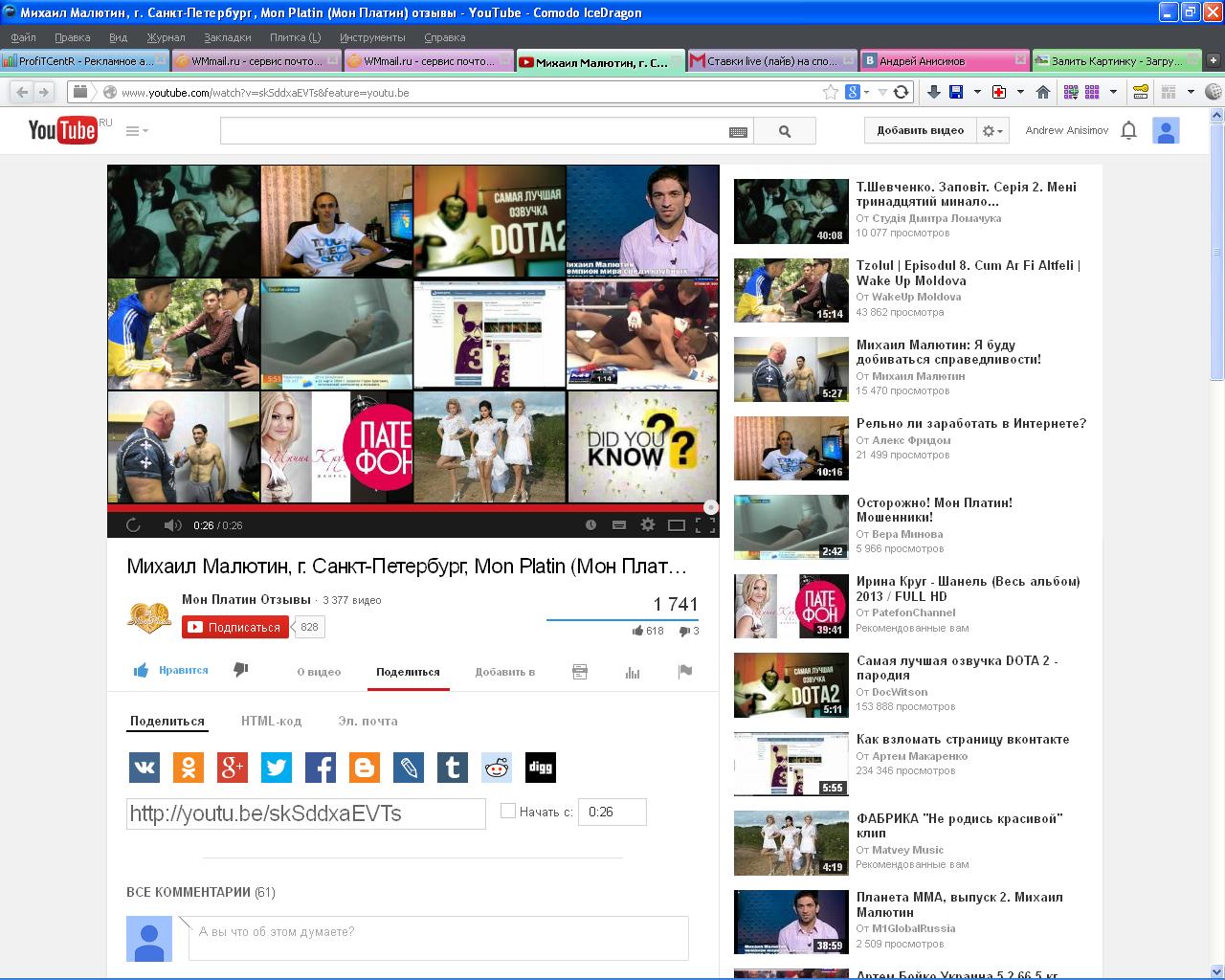Share video on Google+ icon
Image resolution: width=1225 pixels, height=980 pixels.
pos(233,768)
